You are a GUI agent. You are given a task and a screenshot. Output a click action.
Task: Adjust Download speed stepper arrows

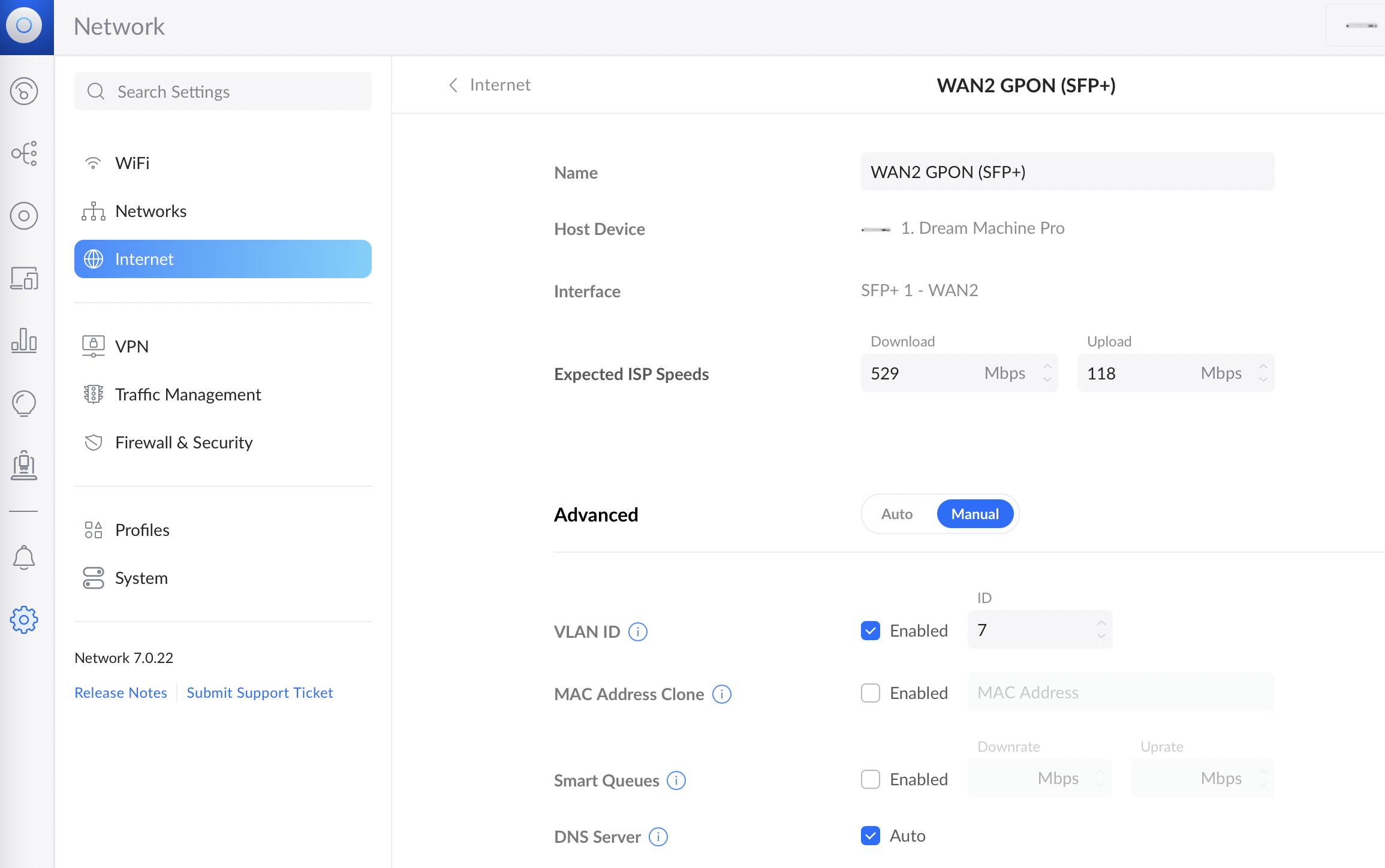1047,373
